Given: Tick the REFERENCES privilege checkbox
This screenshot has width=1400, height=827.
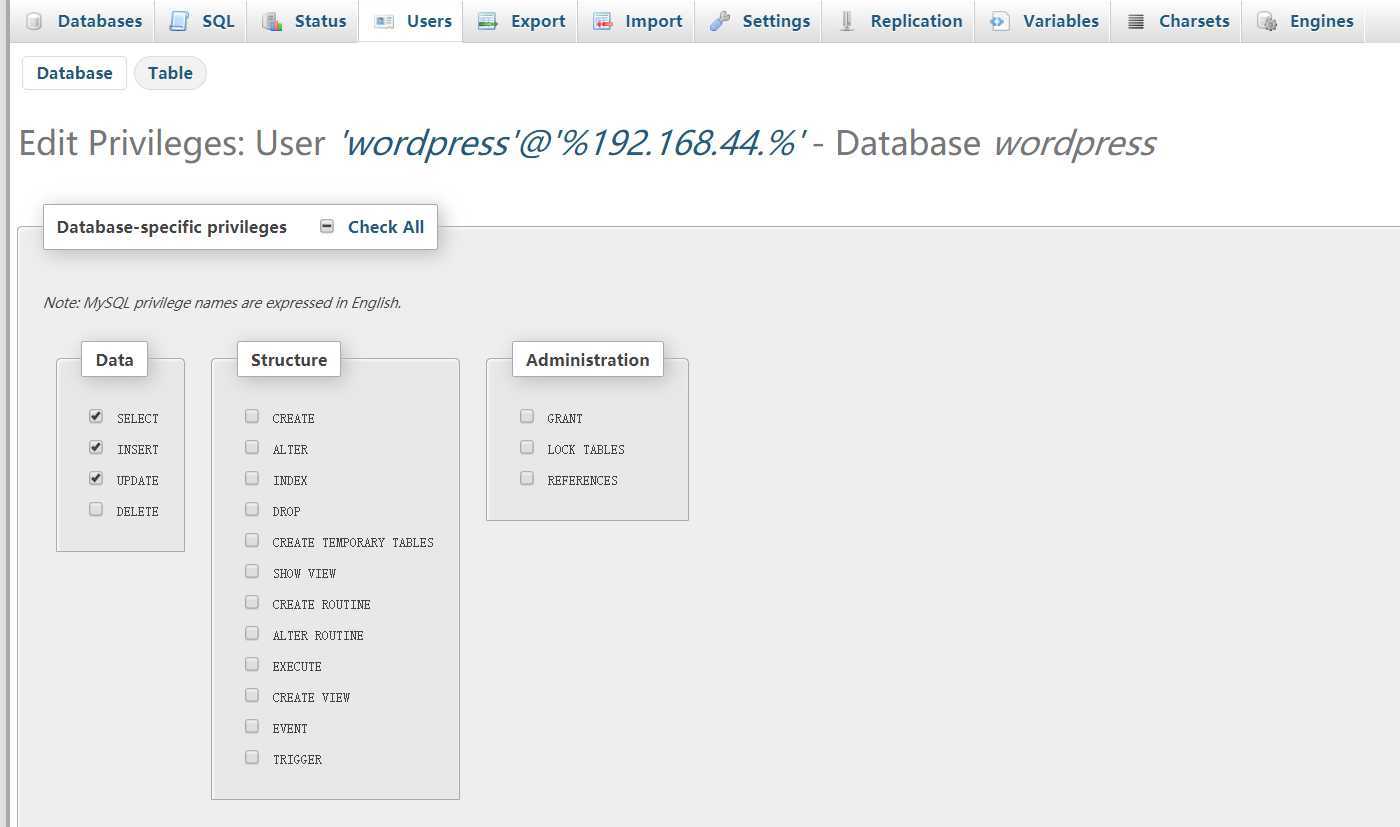Looking at the screenshot, I should click(x=527, y=478).
